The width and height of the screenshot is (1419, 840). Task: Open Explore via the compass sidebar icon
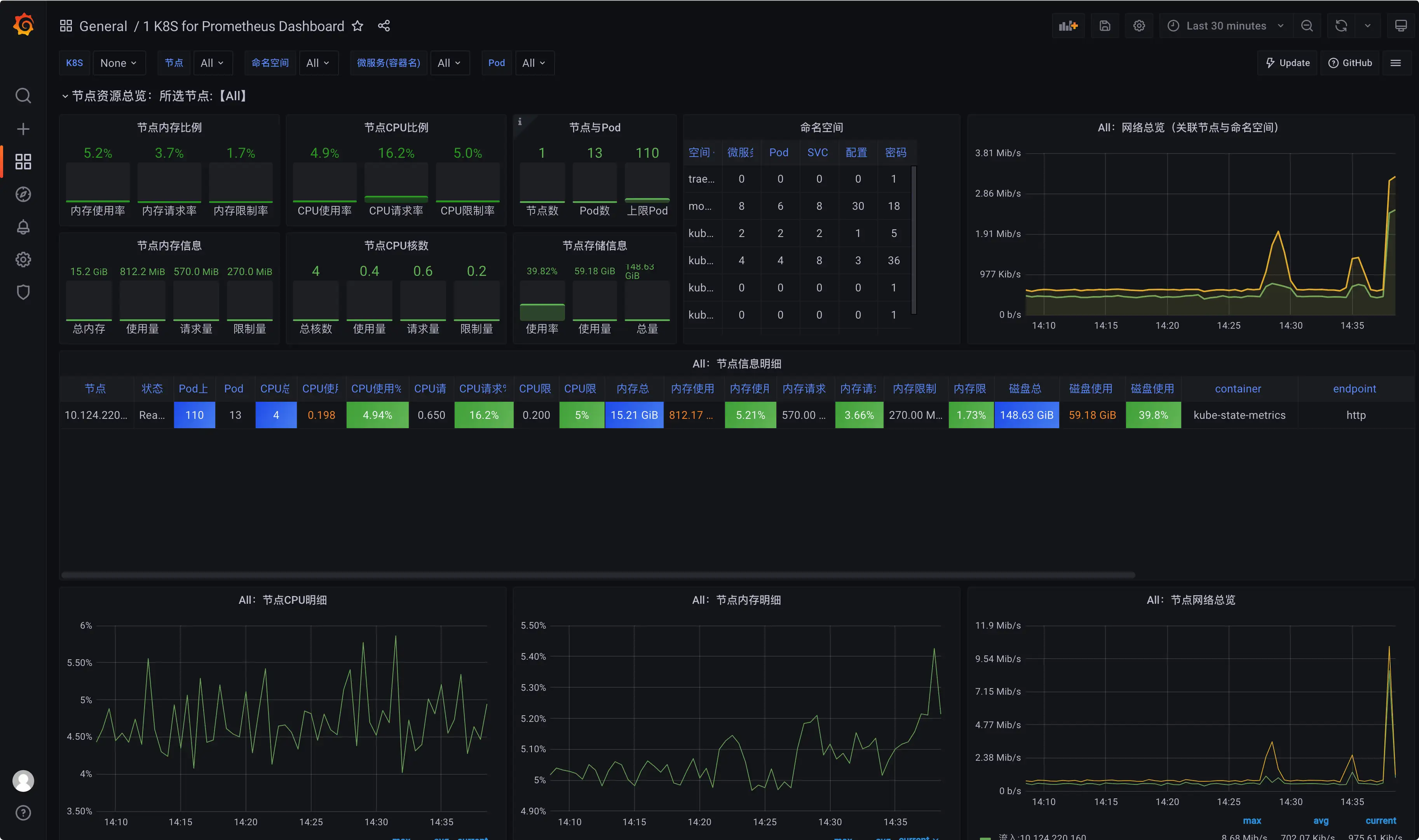click(x=23, y=194)
